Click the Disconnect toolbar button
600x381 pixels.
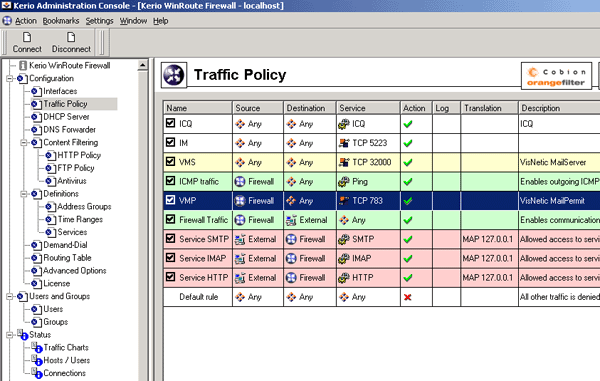[x=71, y=42]
